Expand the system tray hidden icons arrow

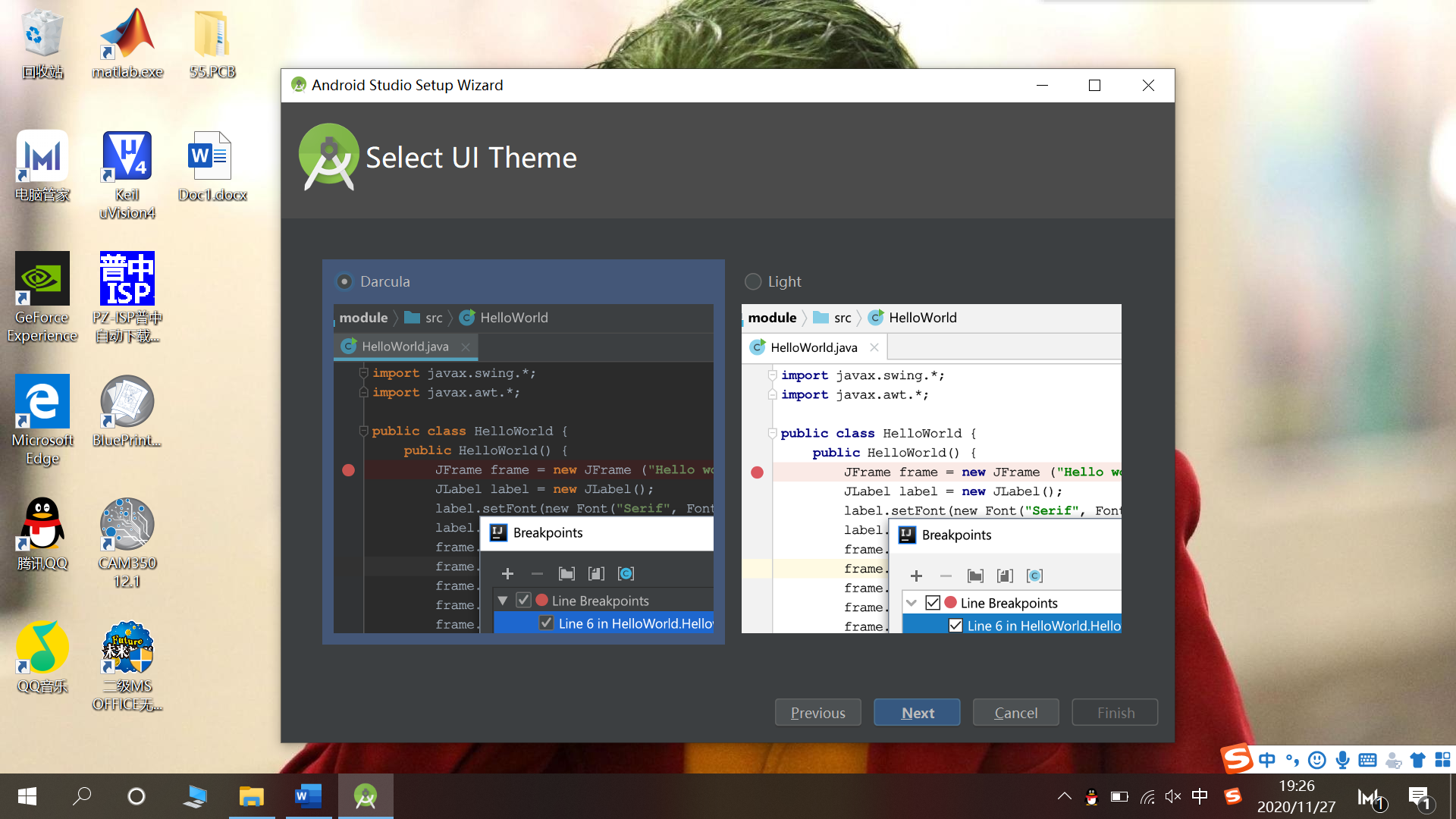coord(1064,796)
